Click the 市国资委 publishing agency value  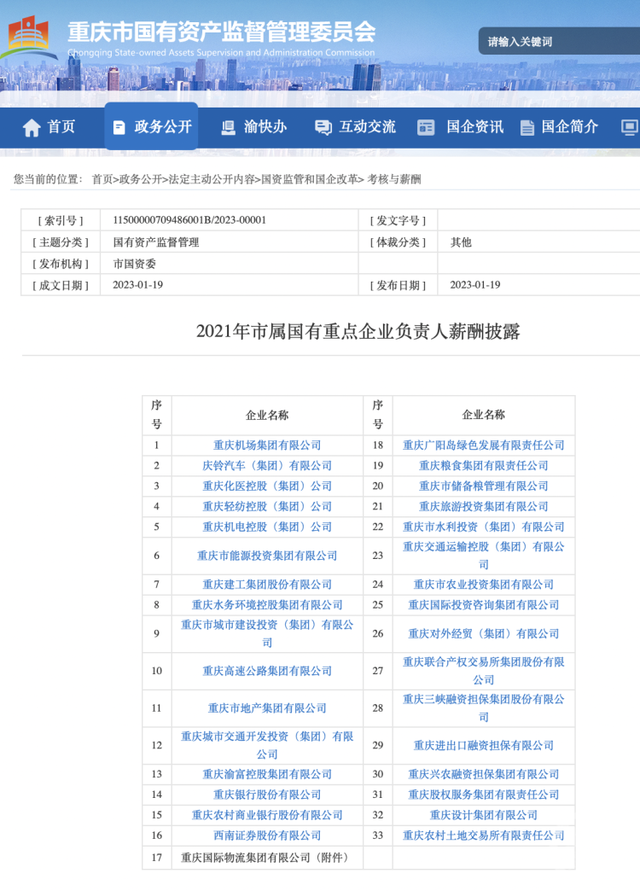coord(134,264)
